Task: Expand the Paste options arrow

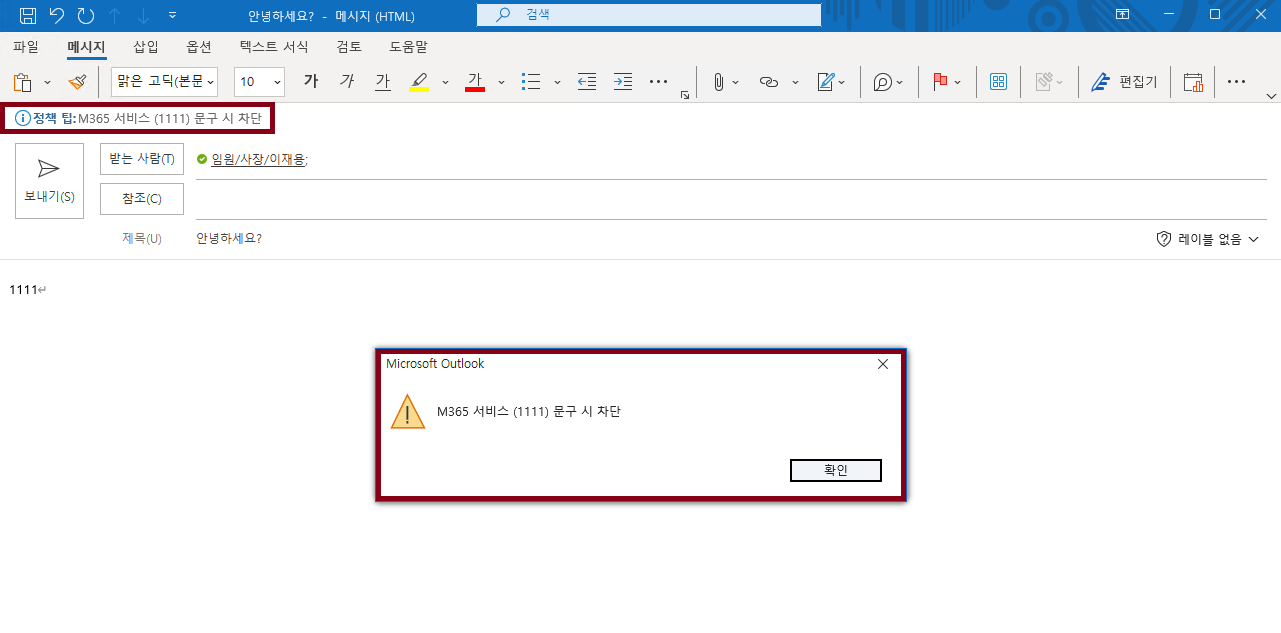Action: (47, 82)
